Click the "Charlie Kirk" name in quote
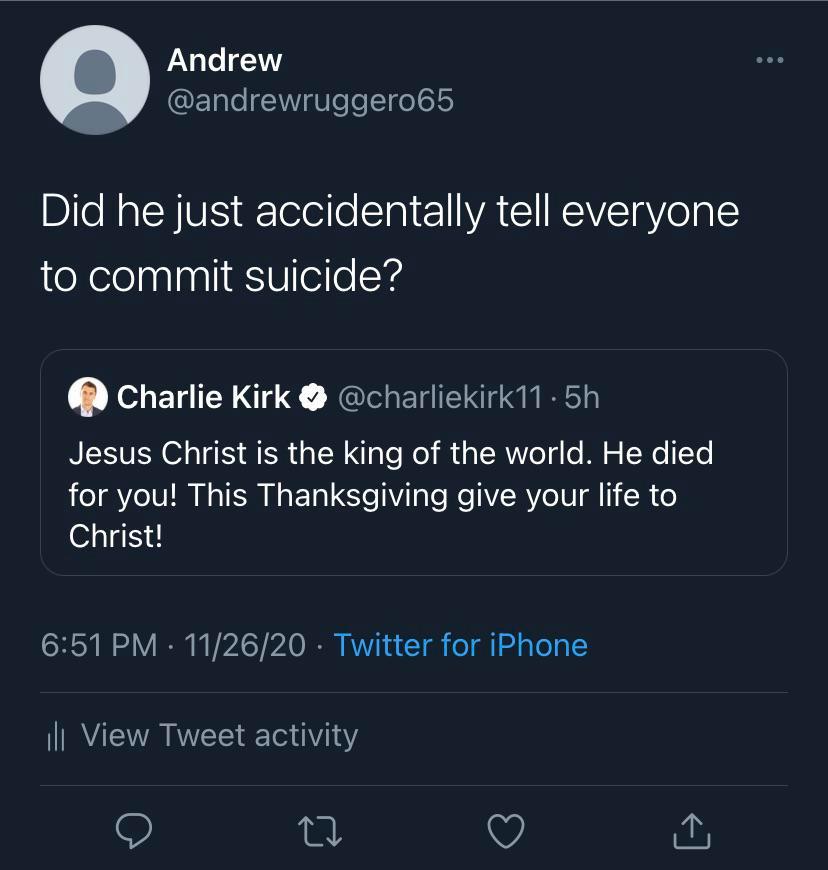 pyautogui.click(x=204, y=398)
